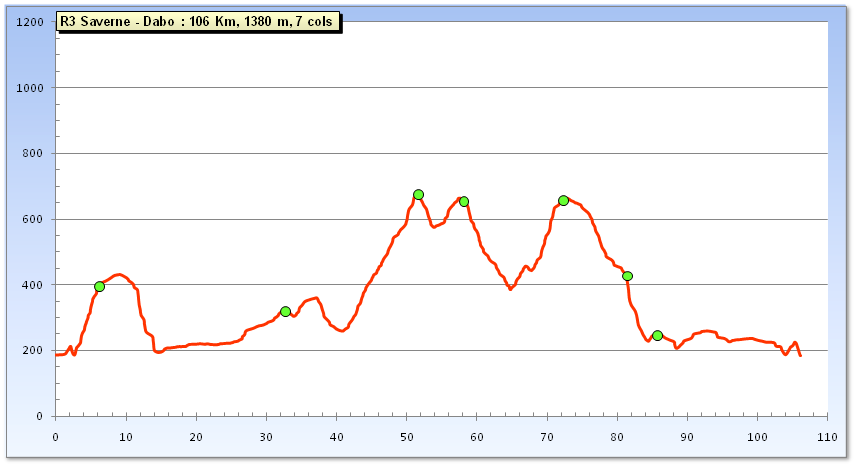Screen dimensions: 856x467
Task: Click the 10 label on the distance axis
Action: pyautogui.click(x=126, y=437)
